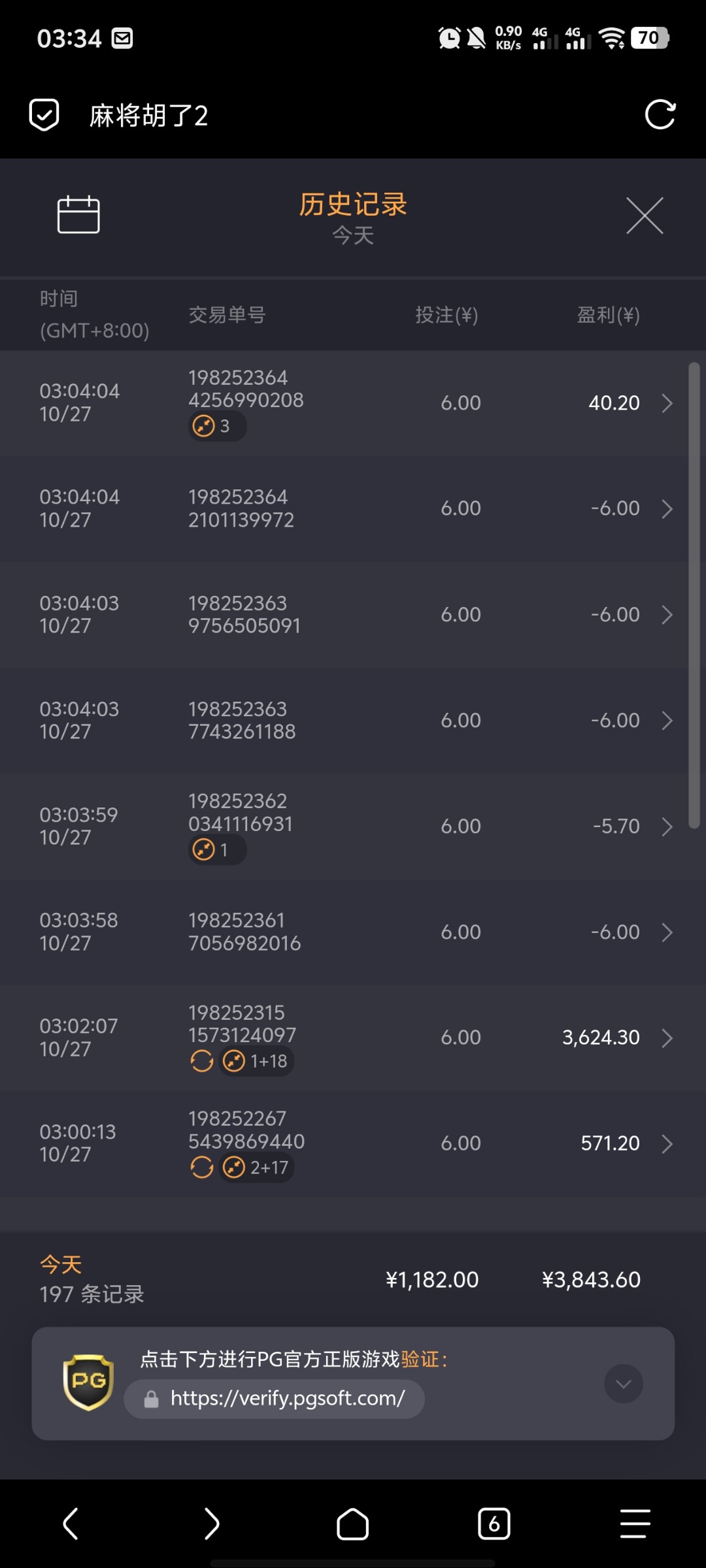The width and height of the screenshot is (706, 1568).
Task: Select the -5.70 record's chevron arrow
Action: (667, 826)
